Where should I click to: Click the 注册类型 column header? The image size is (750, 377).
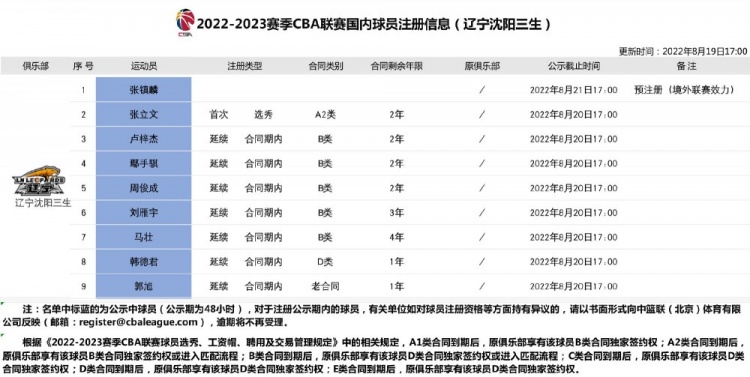(x=244, y=66)
